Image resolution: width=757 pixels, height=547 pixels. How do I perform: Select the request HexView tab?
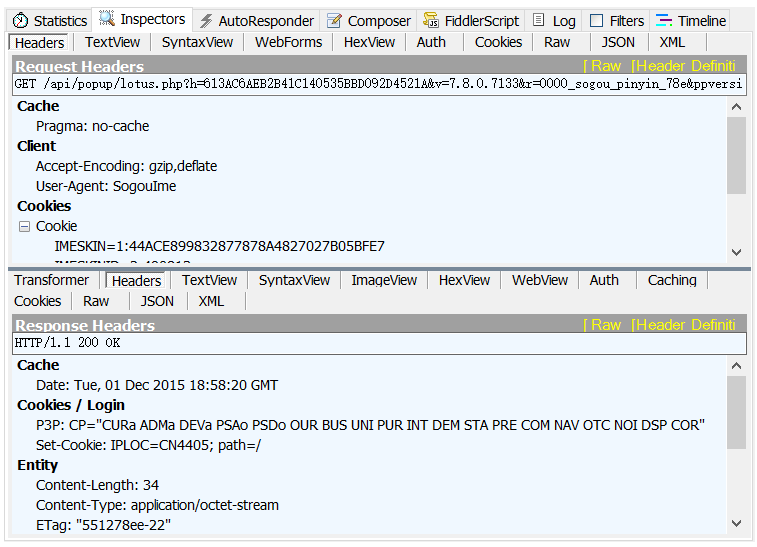point(369,42)
